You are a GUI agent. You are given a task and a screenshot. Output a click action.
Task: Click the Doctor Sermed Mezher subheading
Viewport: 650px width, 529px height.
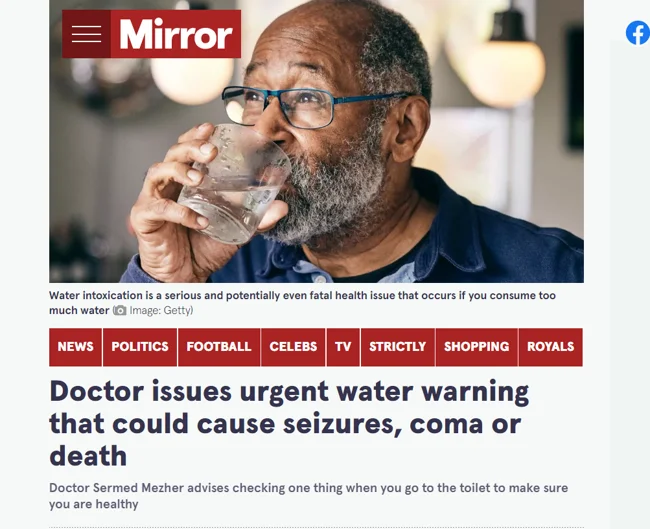point(308,496)
